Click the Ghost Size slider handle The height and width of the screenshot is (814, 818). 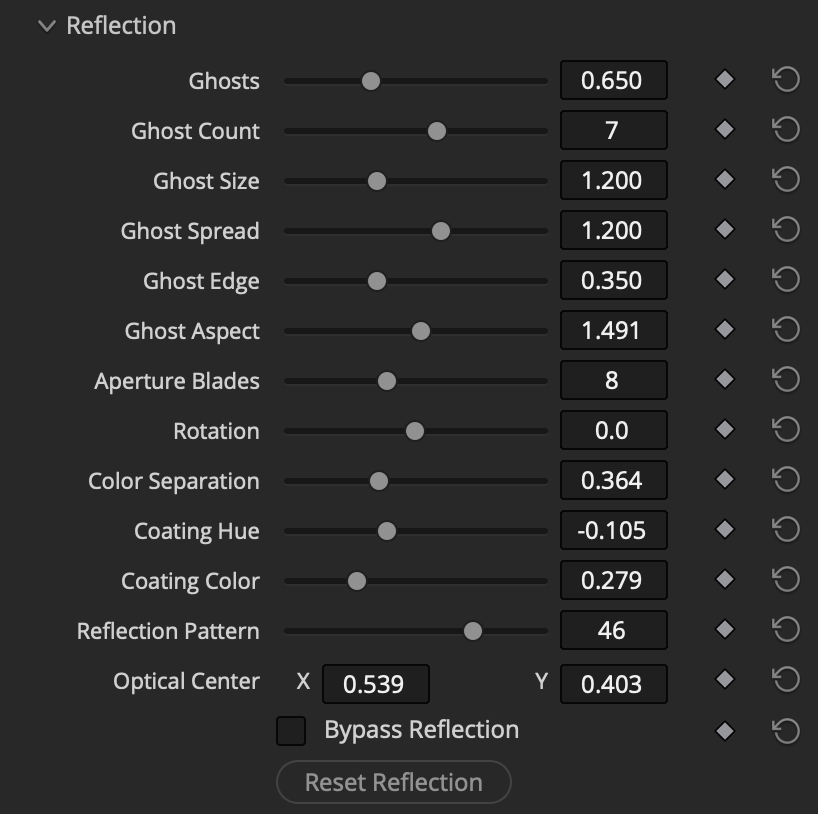click(377, 181)
